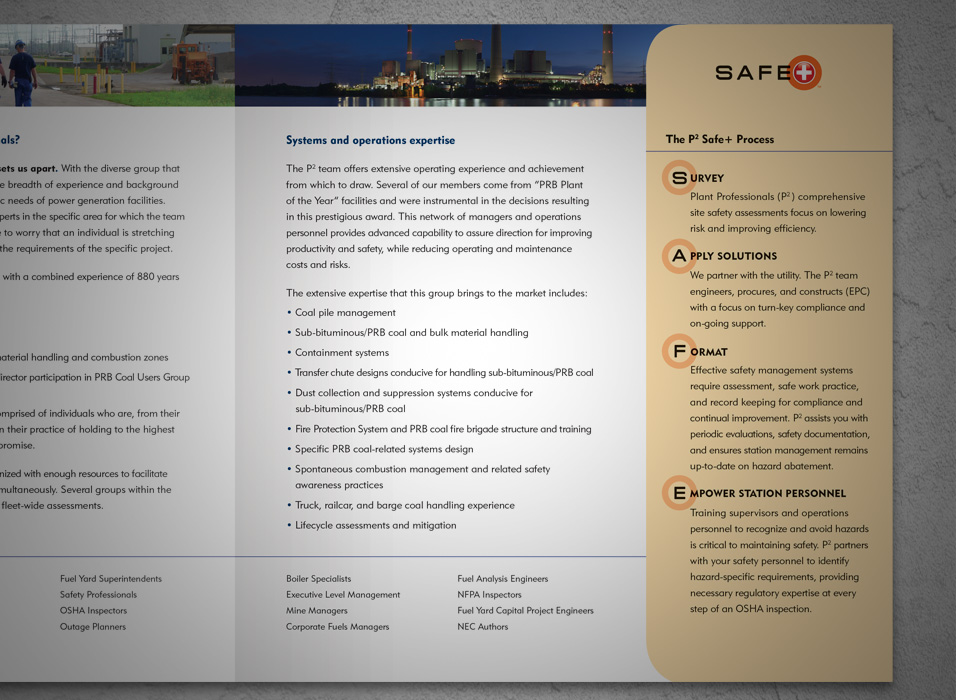The height and width of the screenshot is (700, 956).
Task: Click heading "The P² Safe+ Process"
Action: 720,139
